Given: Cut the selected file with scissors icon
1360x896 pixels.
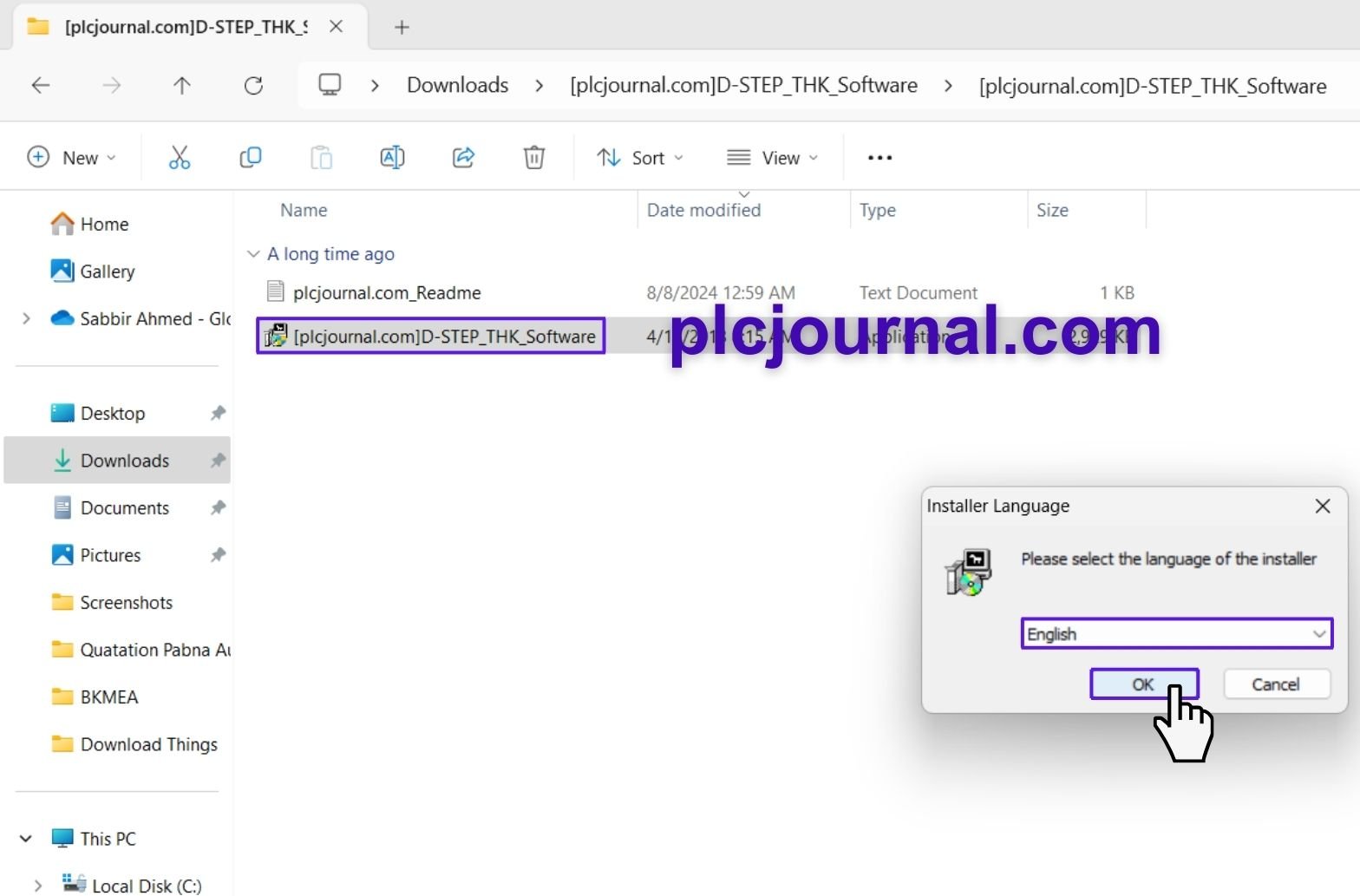Looking at the screenshot, I should [180, 157].
